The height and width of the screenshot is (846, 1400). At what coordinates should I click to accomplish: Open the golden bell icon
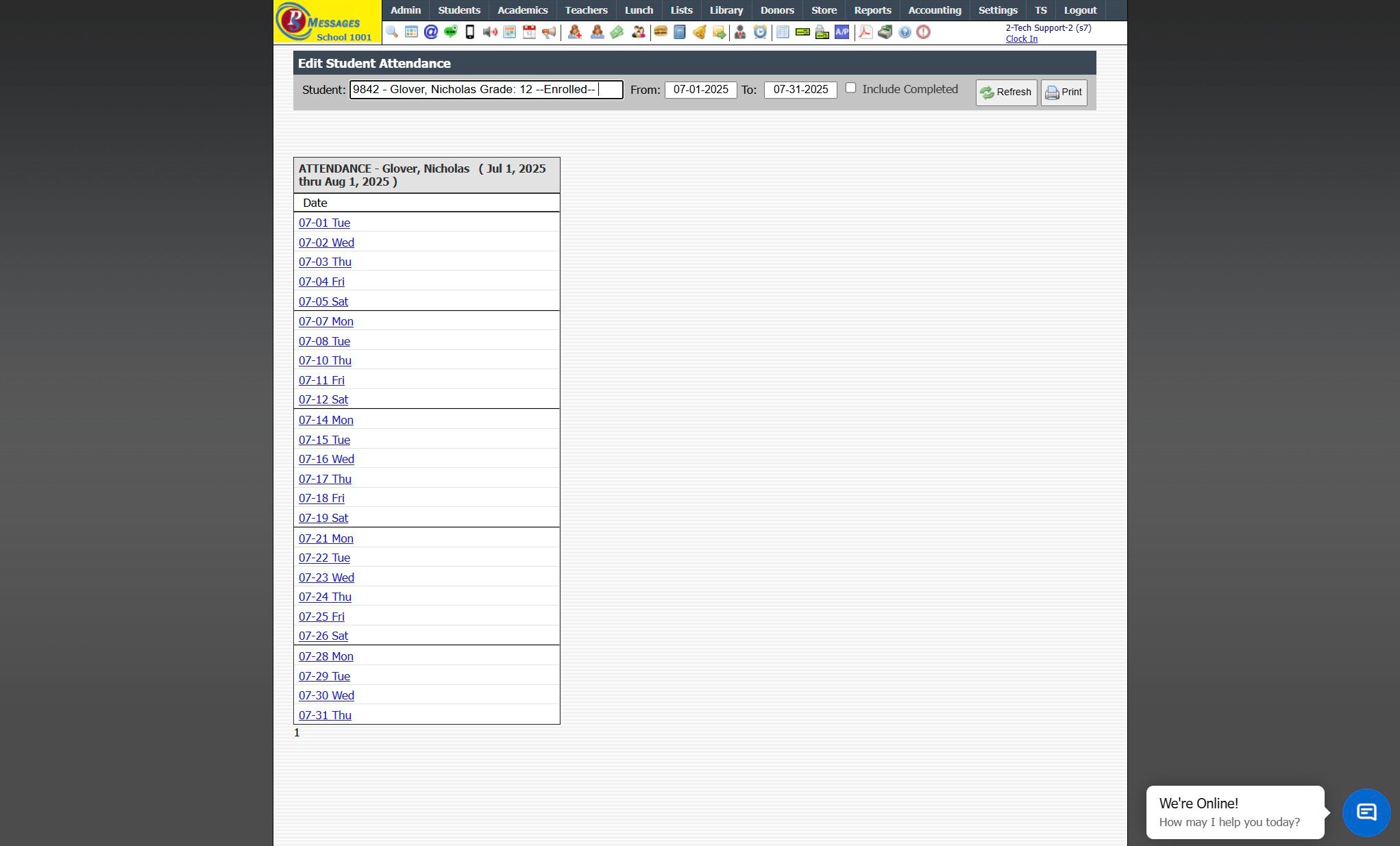(699, 32)
